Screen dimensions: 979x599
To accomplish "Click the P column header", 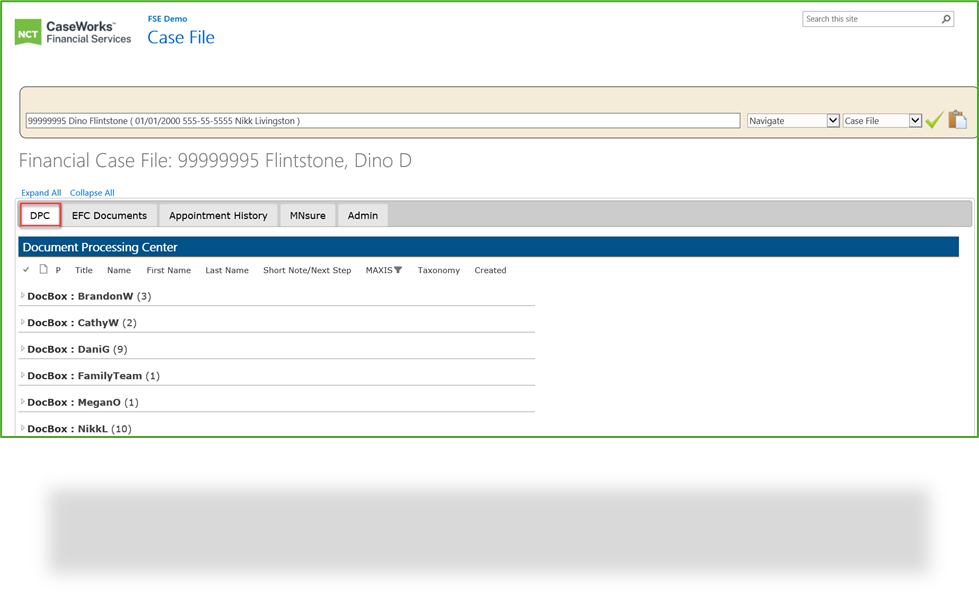I will click(56, 270).
